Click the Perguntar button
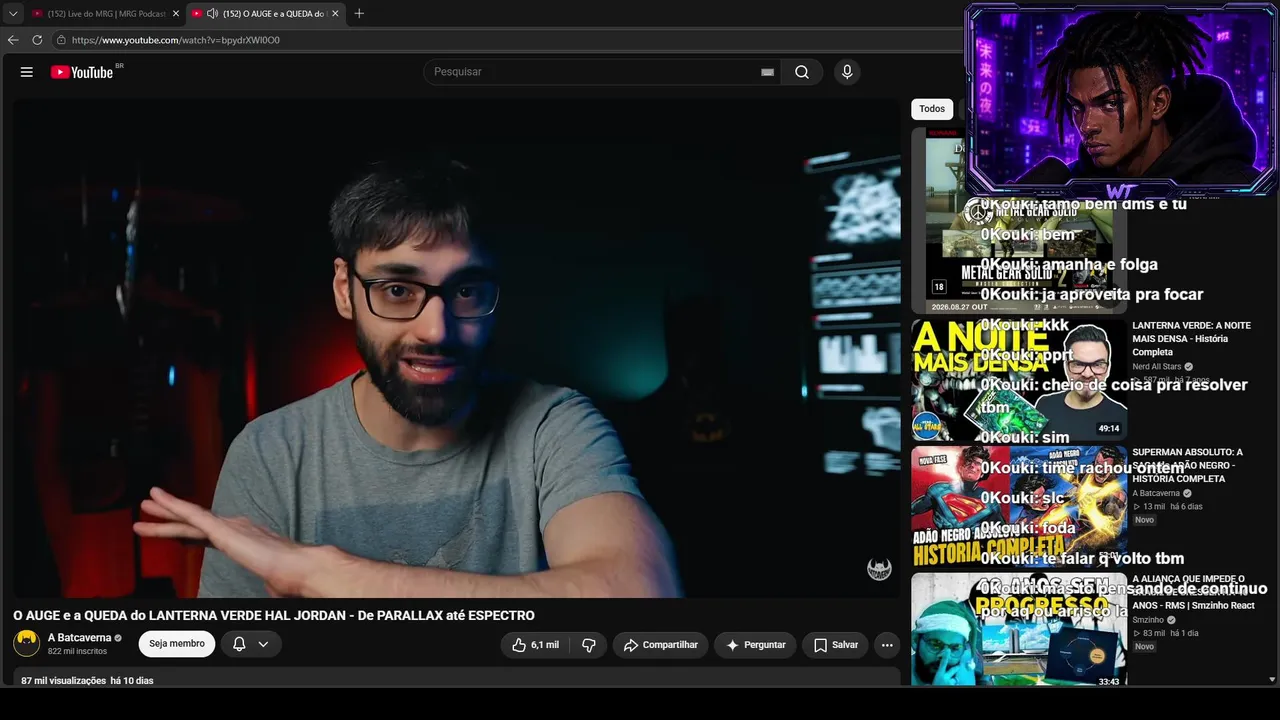The height and width of the screenshot is (720, 1280). click(755, 645)
